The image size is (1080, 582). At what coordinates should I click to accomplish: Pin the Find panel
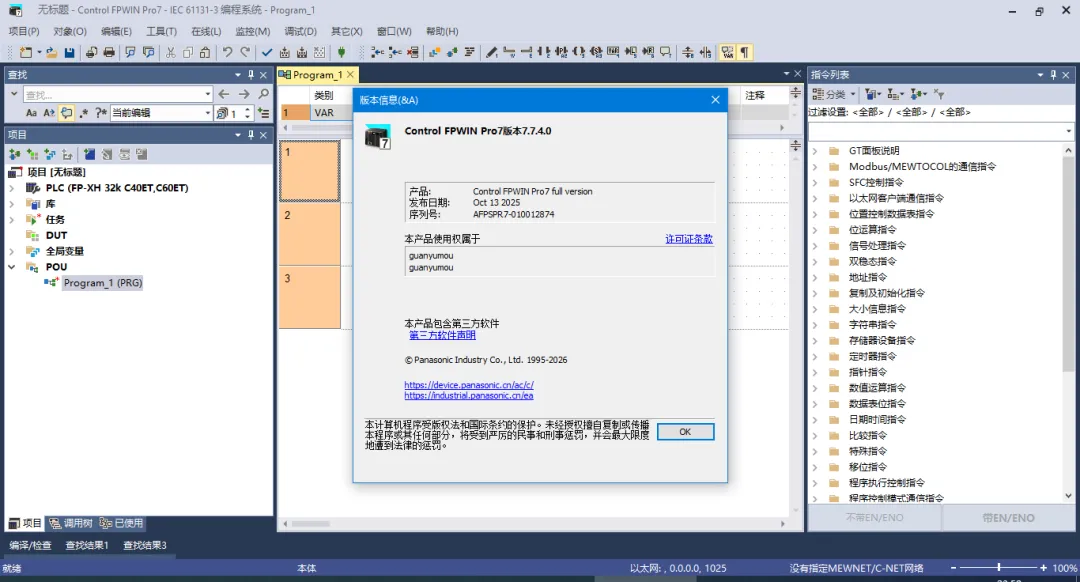251,74
